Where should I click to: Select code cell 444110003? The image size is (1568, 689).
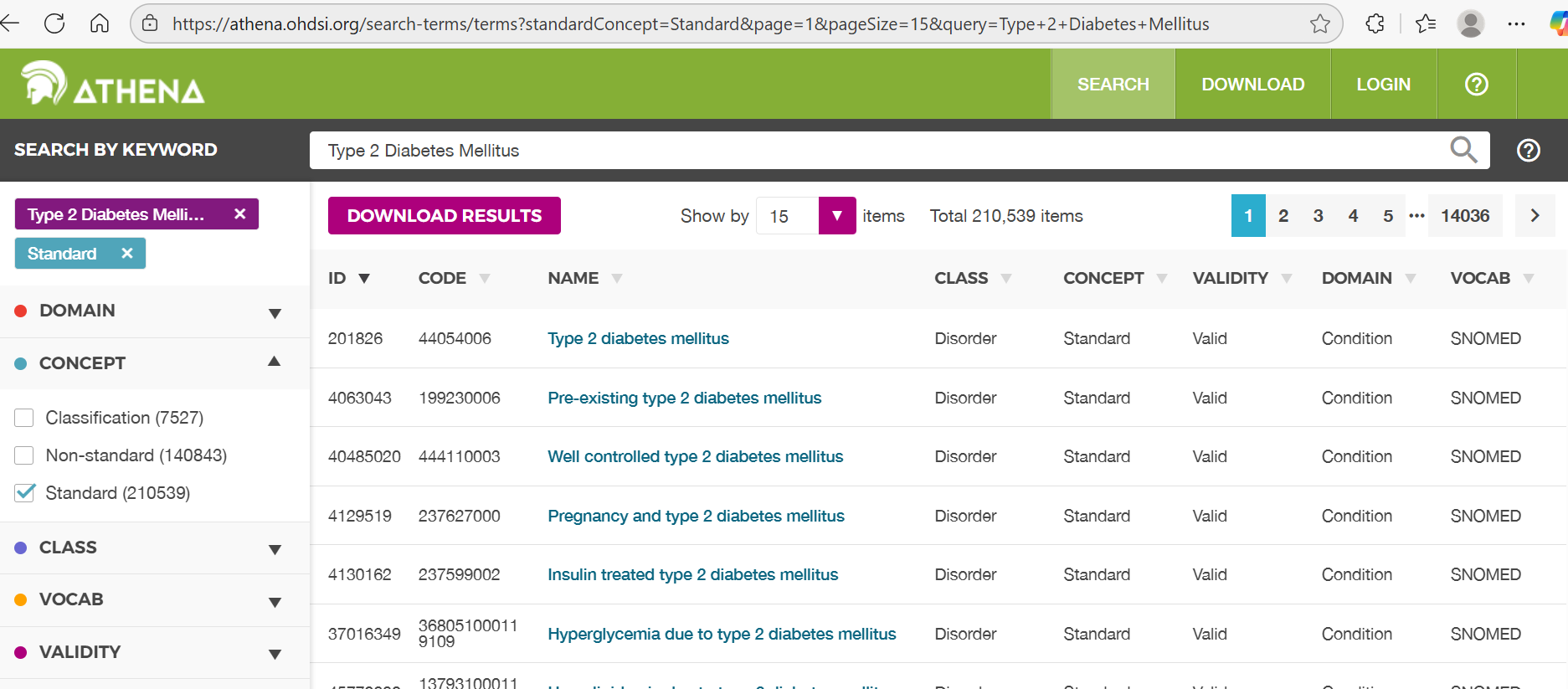[x=459, y=456]
